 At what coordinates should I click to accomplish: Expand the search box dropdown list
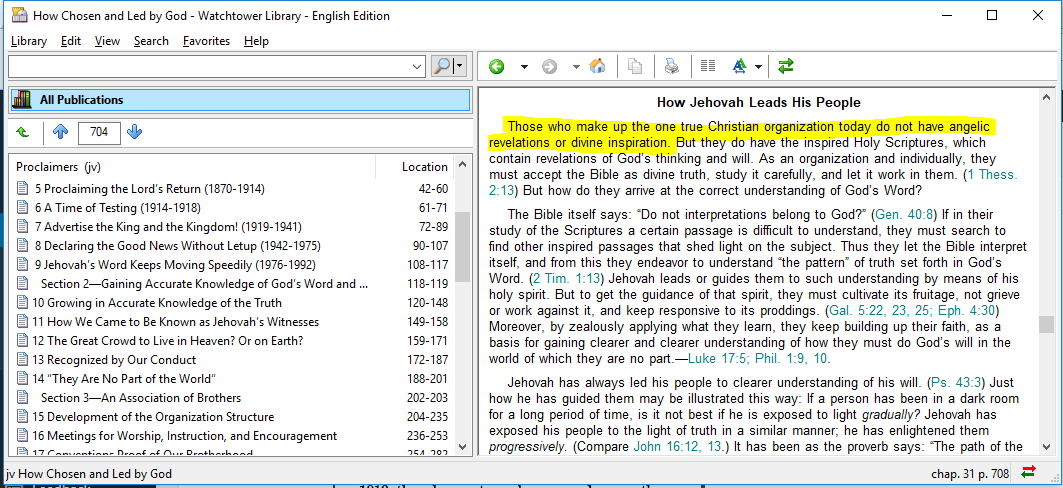[x=417, y=66]
